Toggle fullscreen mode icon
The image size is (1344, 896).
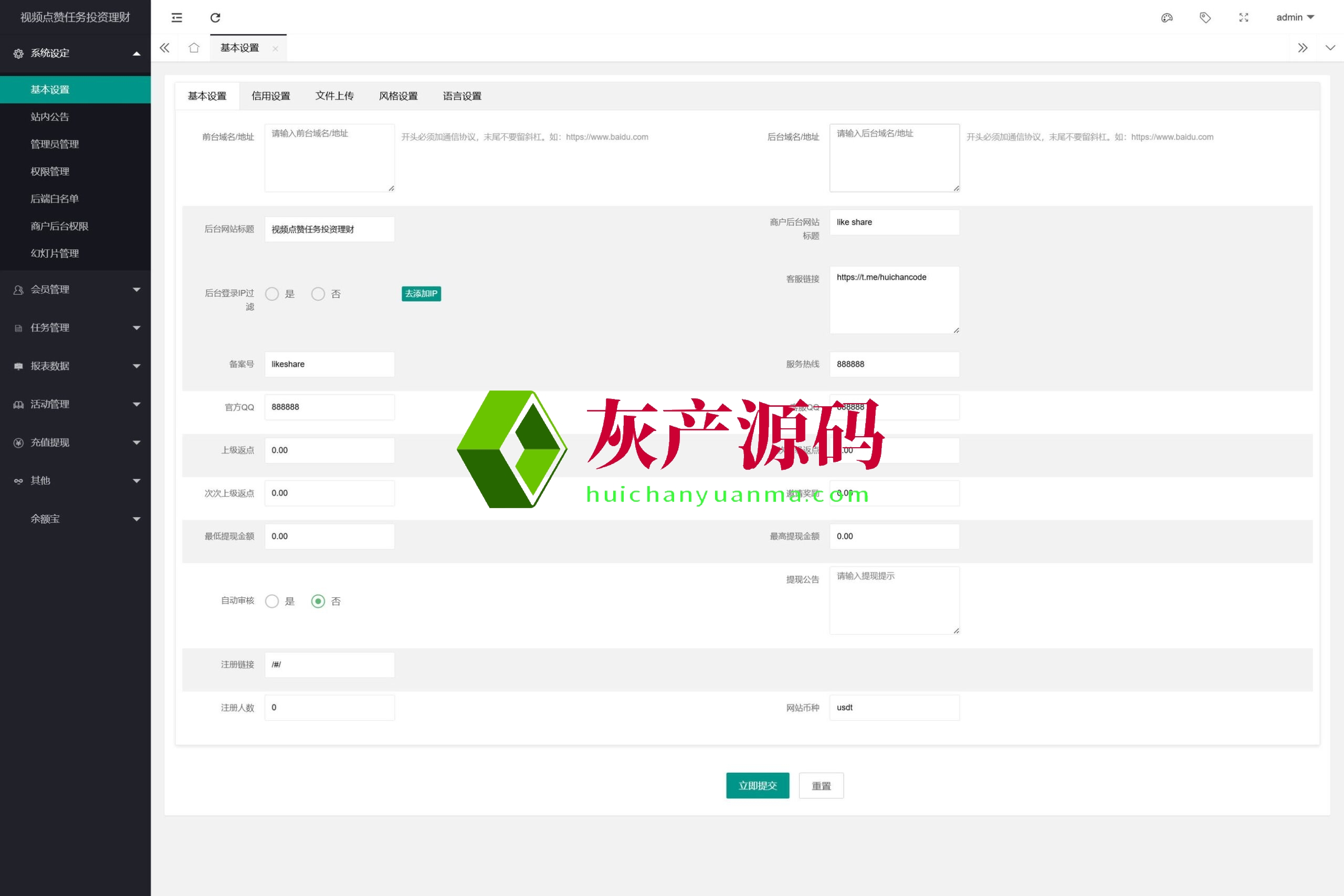pyautogui.click(x=1243, y=18)
